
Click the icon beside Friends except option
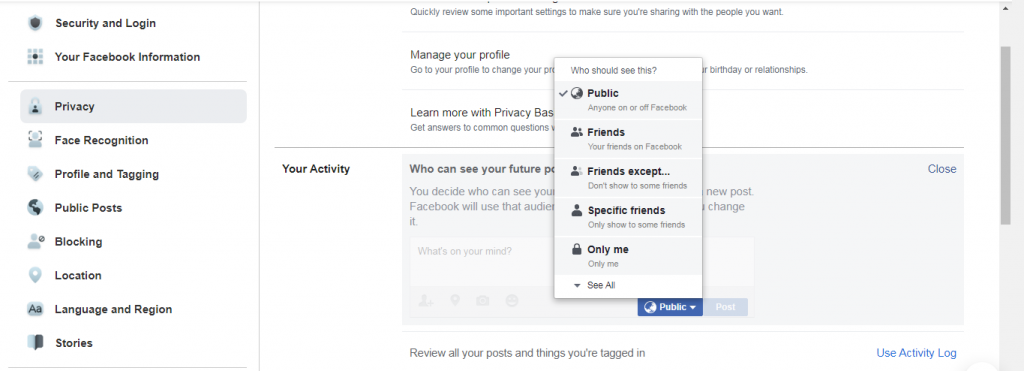pyautogui.click(x=577, y=172)
